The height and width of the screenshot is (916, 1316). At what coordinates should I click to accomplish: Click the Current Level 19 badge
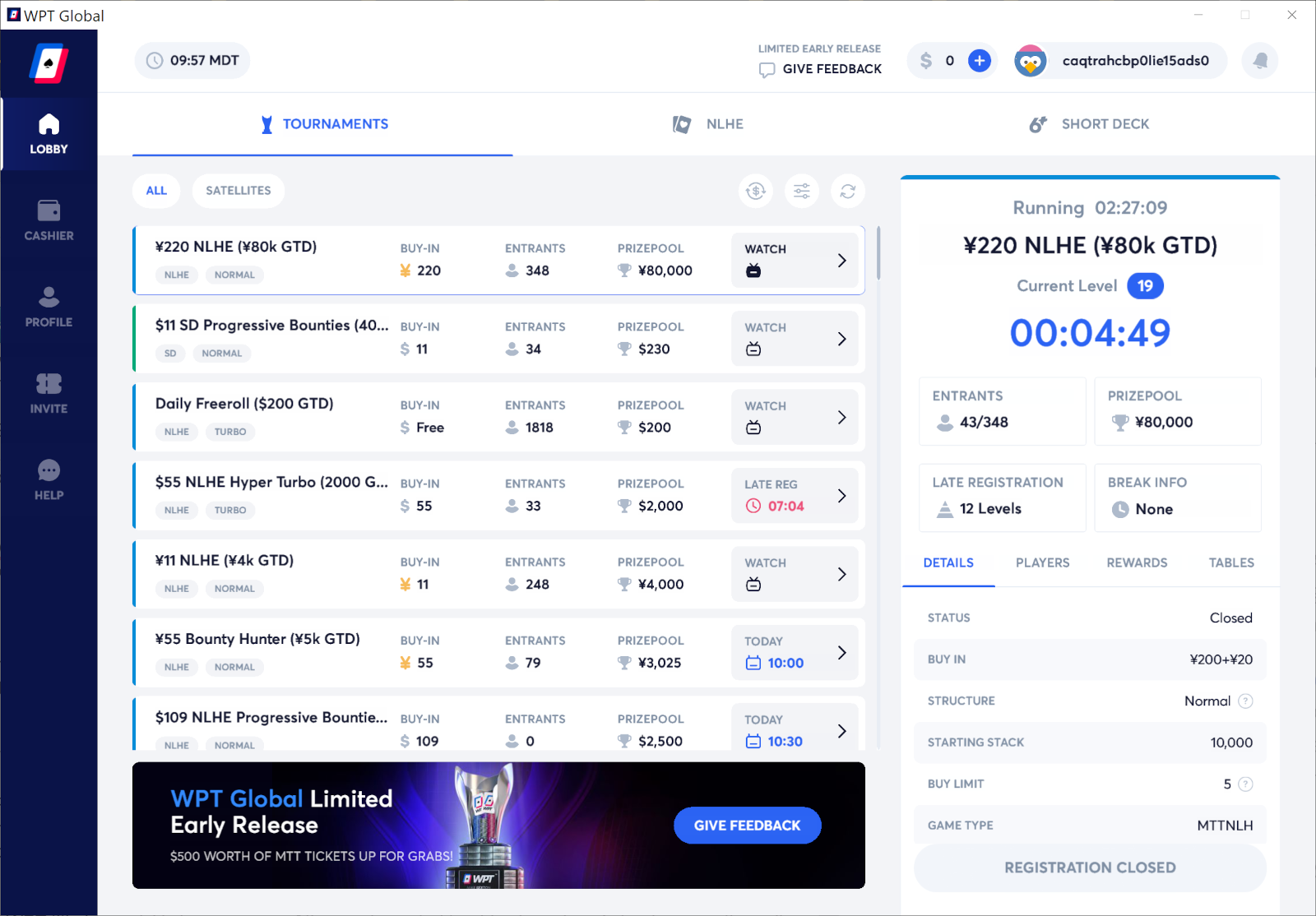point(1145,286)
